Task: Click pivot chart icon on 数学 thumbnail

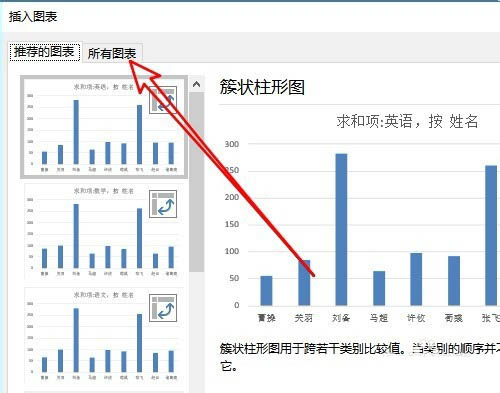Action: coord(163,204)
